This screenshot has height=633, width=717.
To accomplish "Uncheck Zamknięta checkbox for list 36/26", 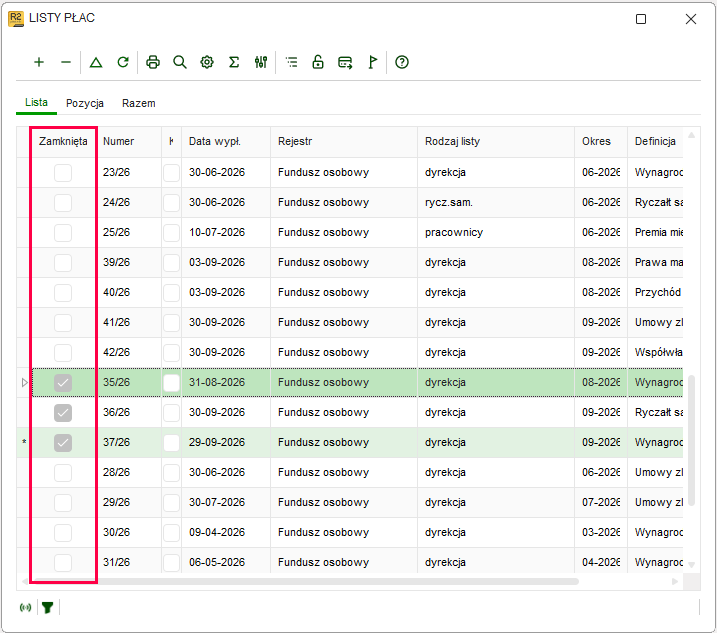I will coord(63,413).
